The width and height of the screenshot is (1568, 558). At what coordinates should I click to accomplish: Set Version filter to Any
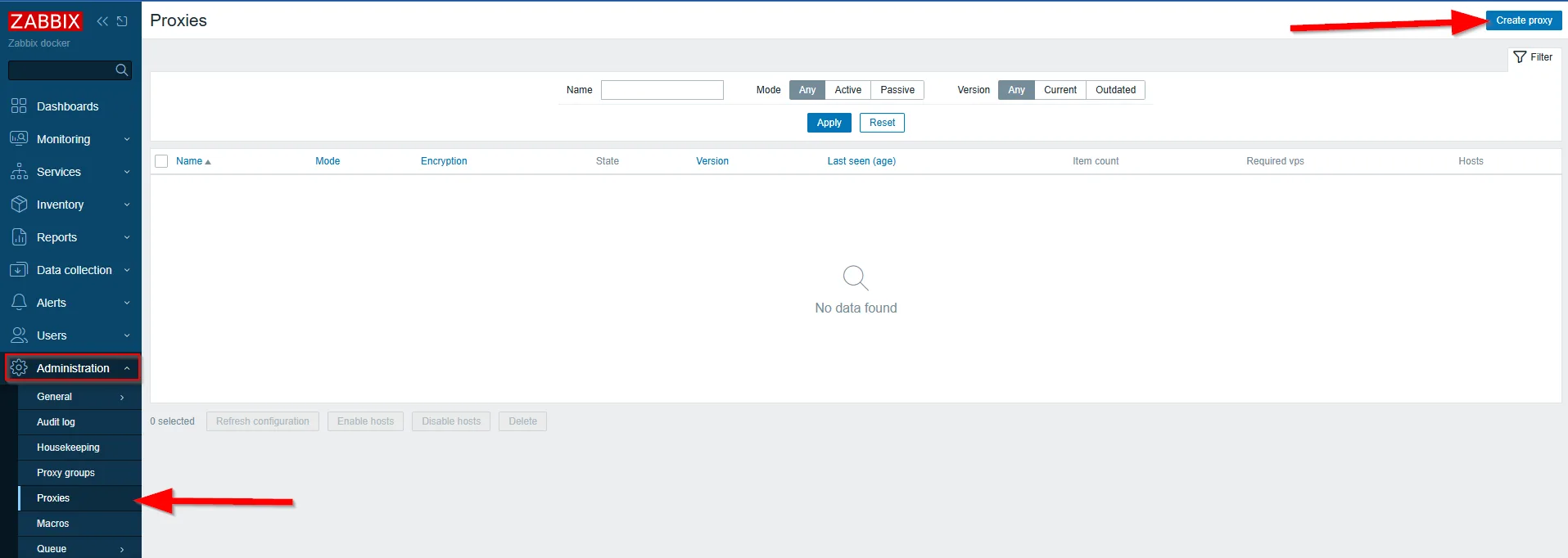(x=1016, y=90)
